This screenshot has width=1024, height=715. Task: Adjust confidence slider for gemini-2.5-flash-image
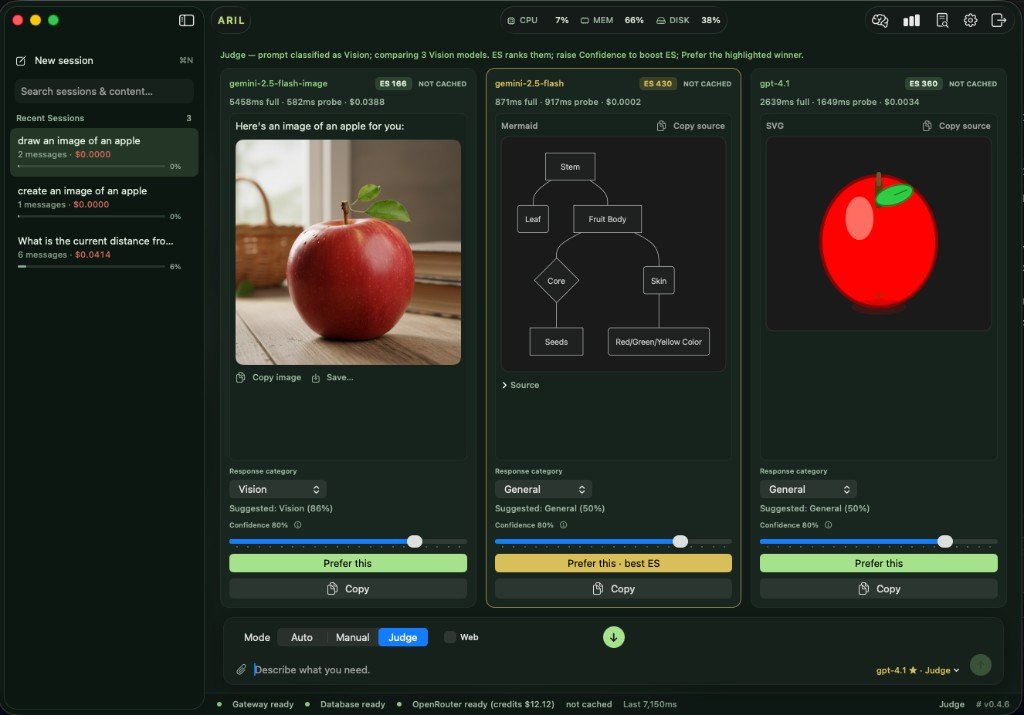click(414, 541)
